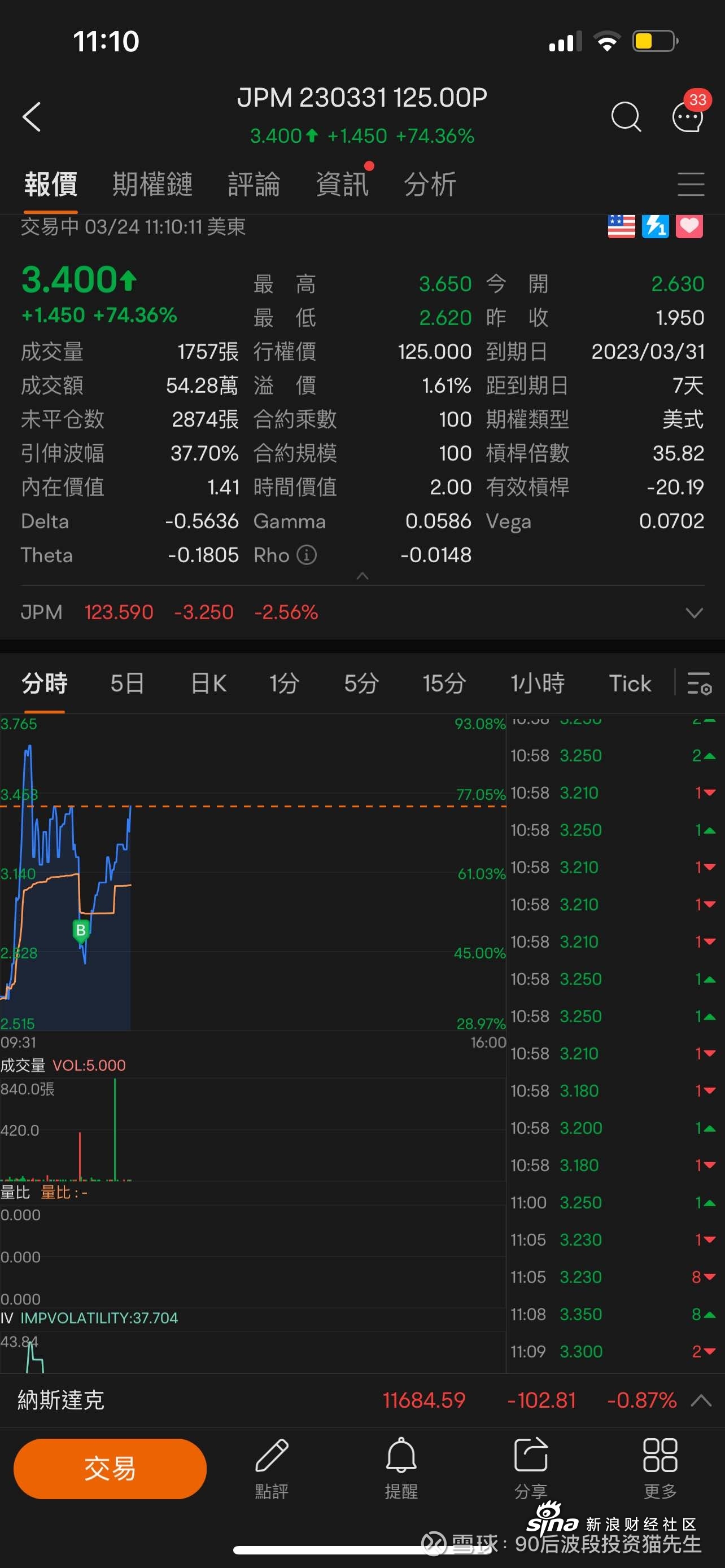Tap the 引伸波幅 value 37.70%
This screenshot has width=725, height=1568.
click(204, 453)
